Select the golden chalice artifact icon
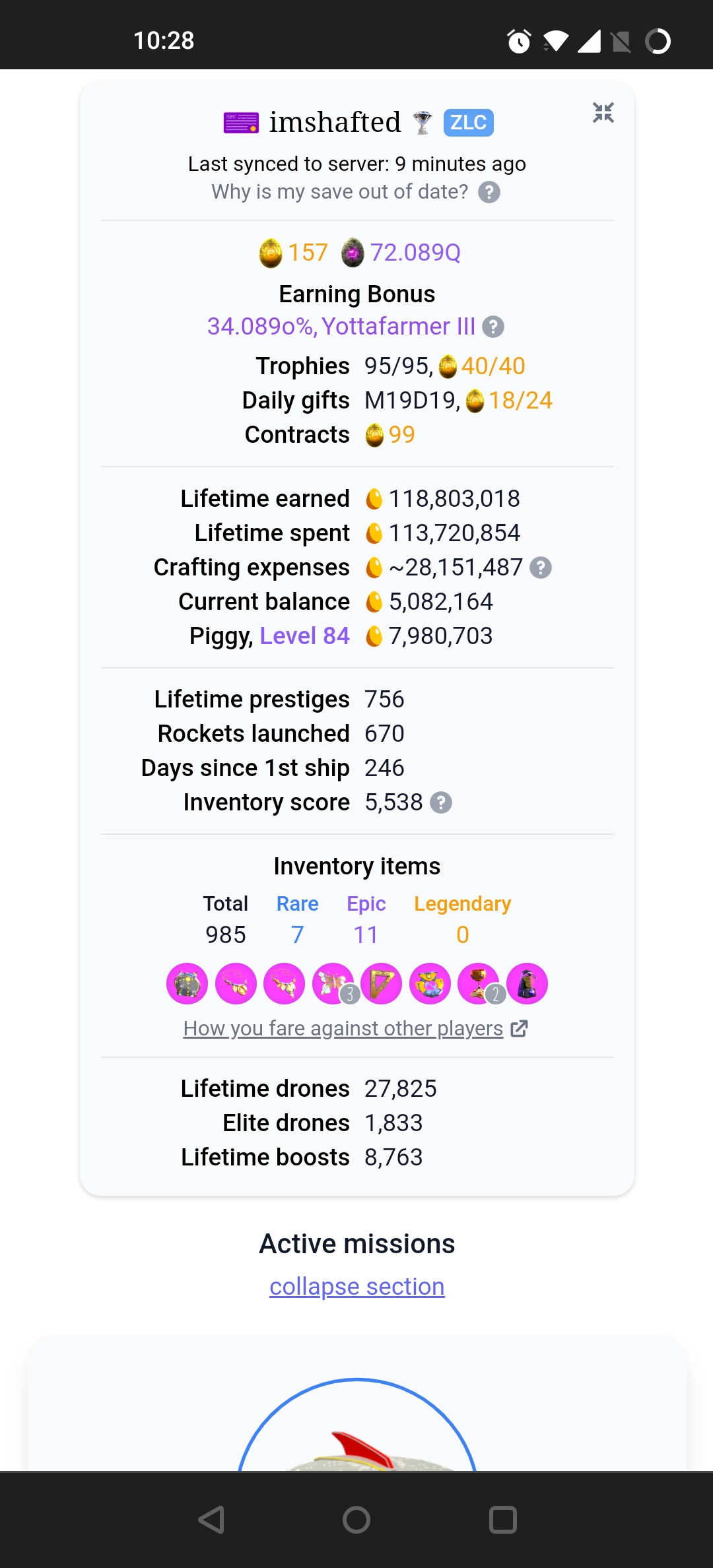Viewport: 713px width, 1568px height. pos(479,983)
